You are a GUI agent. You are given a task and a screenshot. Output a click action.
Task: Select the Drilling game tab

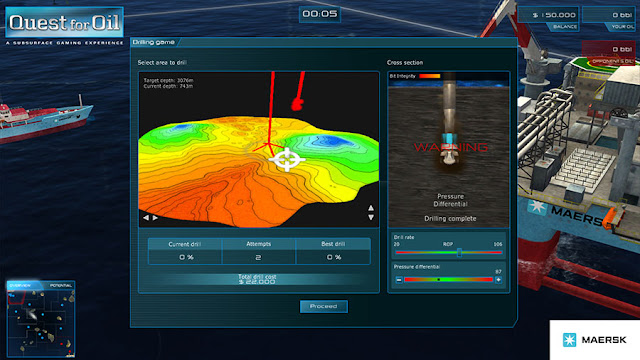154,42
